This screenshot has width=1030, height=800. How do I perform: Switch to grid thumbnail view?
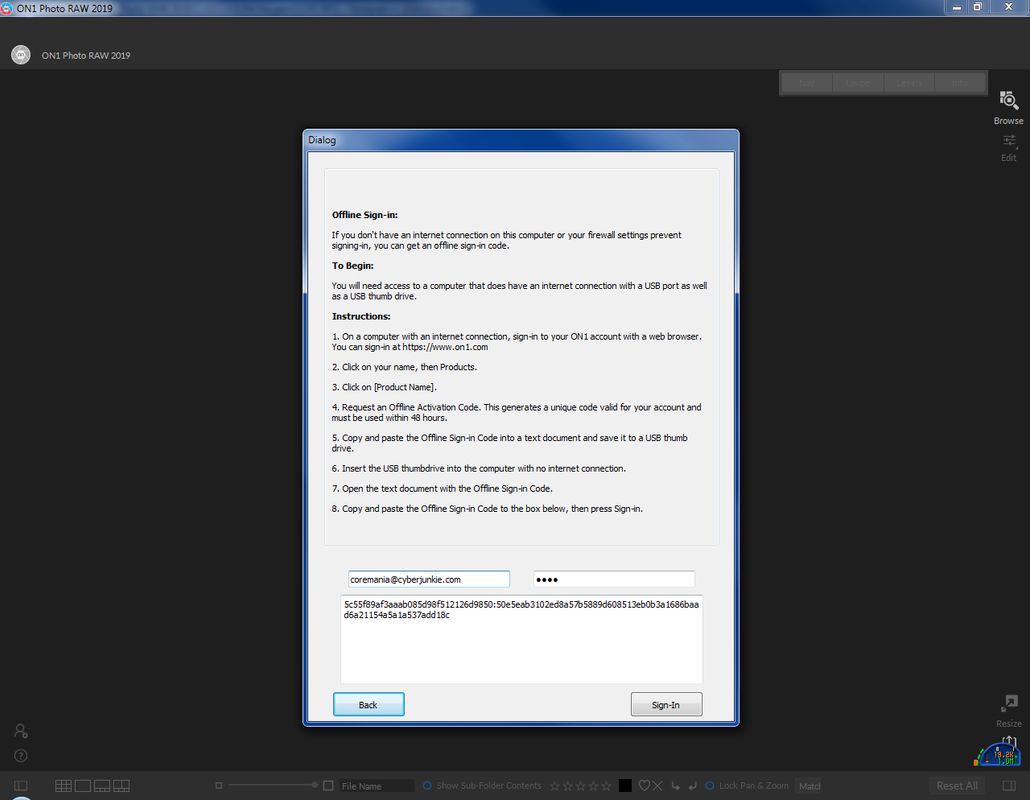64,786
